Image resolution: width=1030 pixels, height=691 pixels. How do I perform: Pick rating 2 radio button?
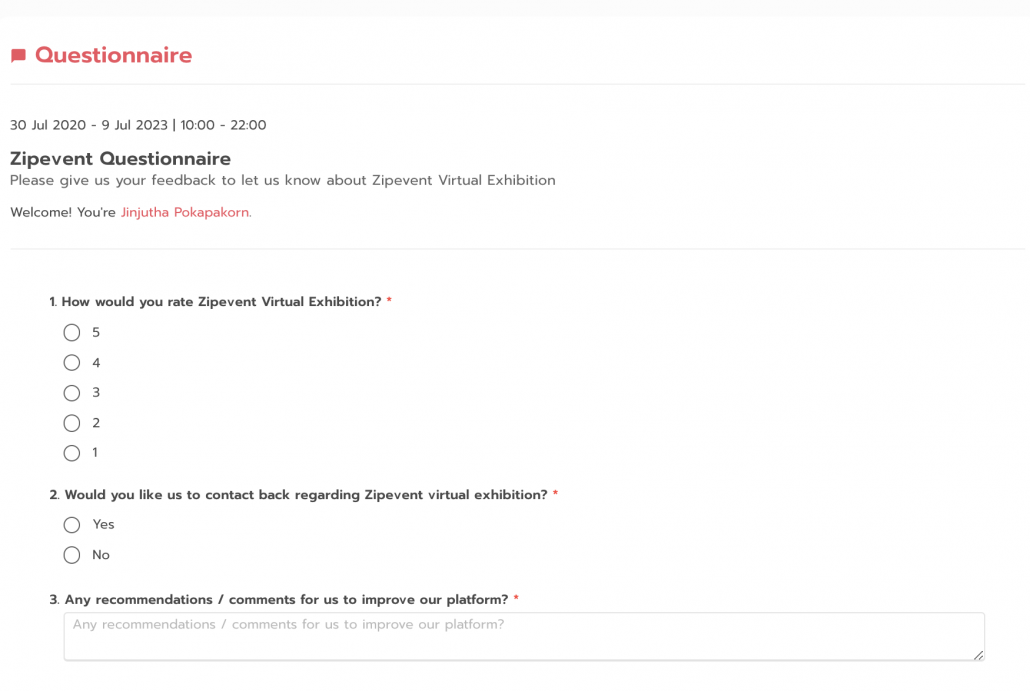tap(72, 423)
